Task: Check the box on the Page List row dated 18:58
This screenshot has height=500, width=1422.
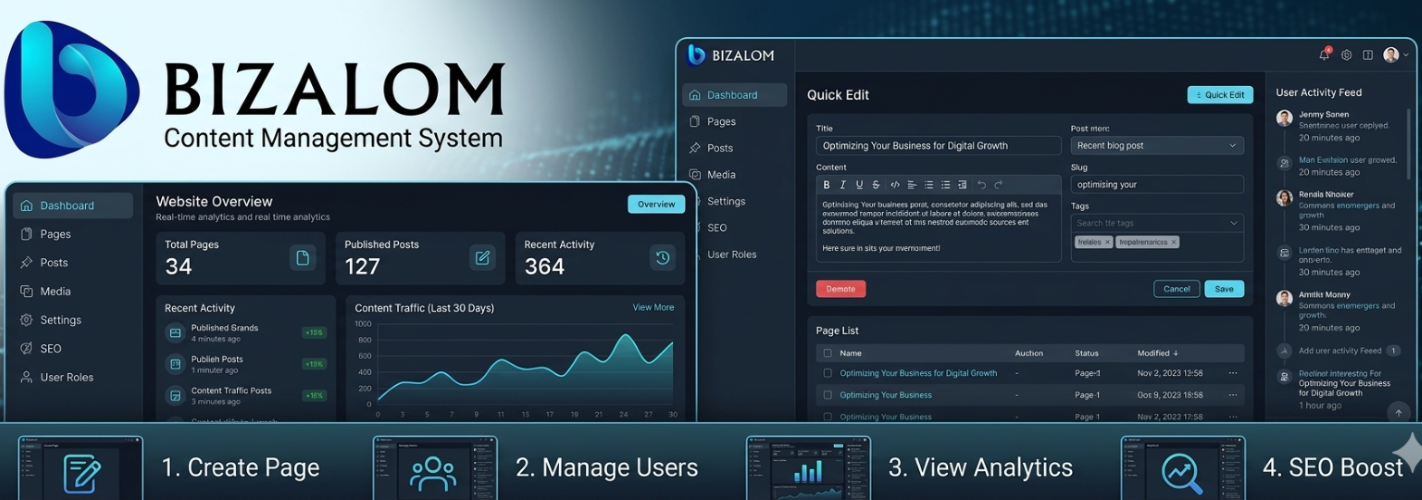Action: pyautogui.click(x=827, y=395)
